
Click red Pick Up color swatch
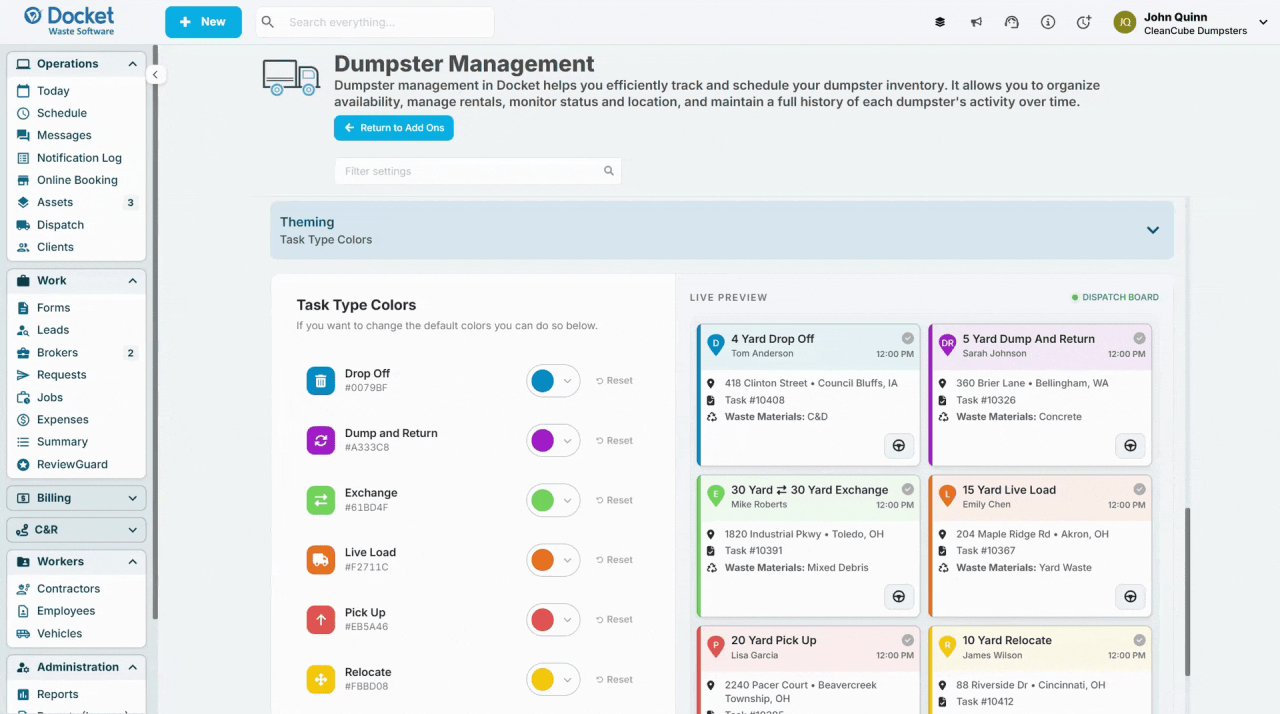[x=543, y=620]
